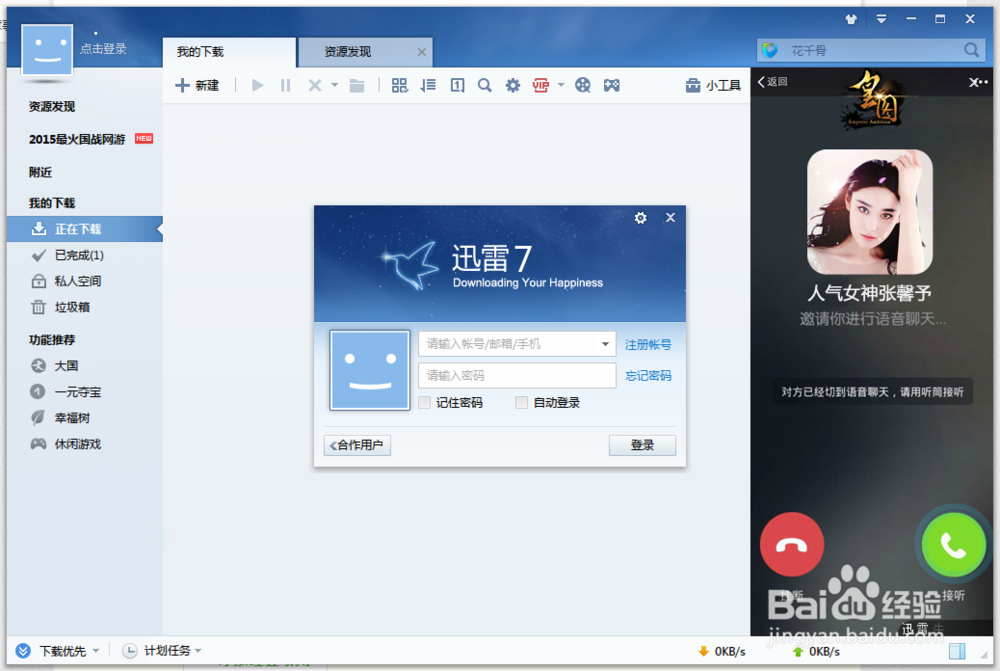Expand saved accounts dropdown arrow

(605, 344)
